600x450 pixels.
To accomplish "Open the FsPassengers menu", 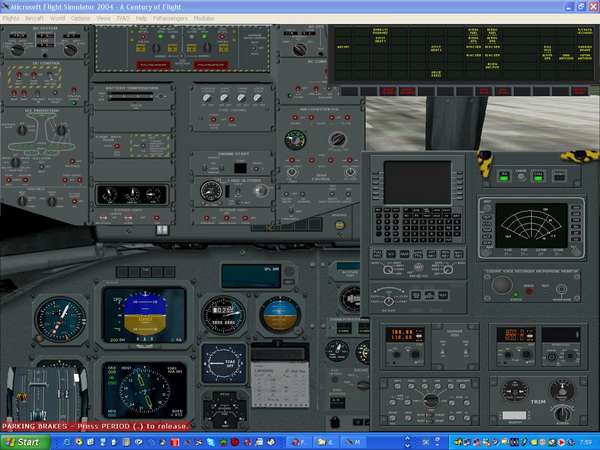I will 170,18.
